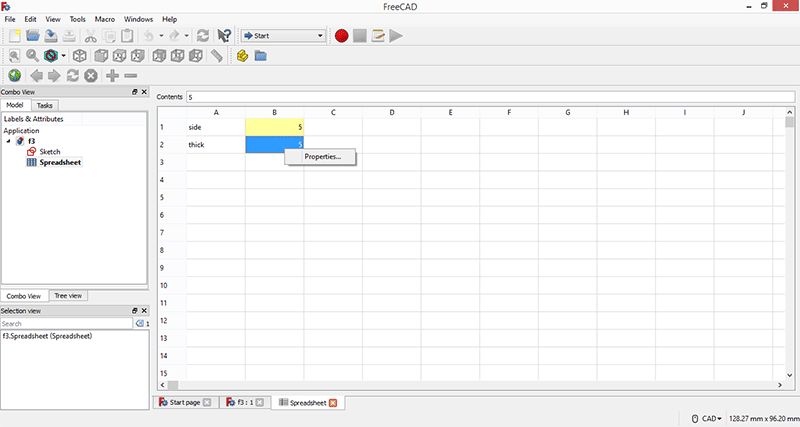
Task: Fit all content in view icon
Action: tap(14, 56)
